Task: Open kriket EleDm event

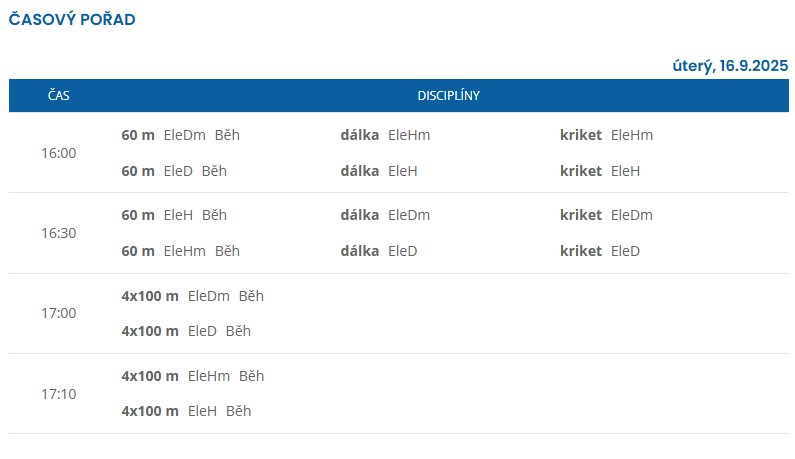Action: tap(606, 215)
